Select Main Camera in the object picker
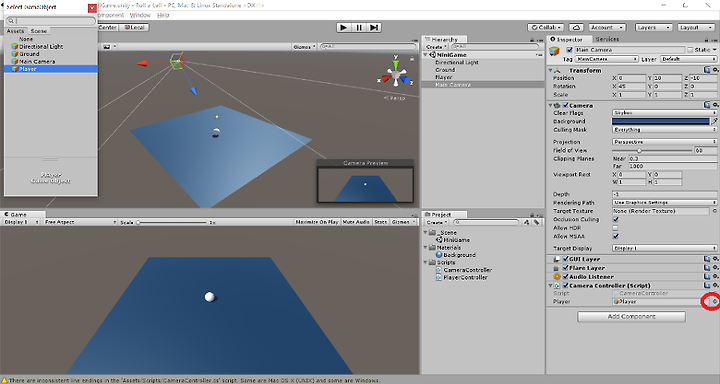This screenshot has height=384, width=720. [51, 61]
